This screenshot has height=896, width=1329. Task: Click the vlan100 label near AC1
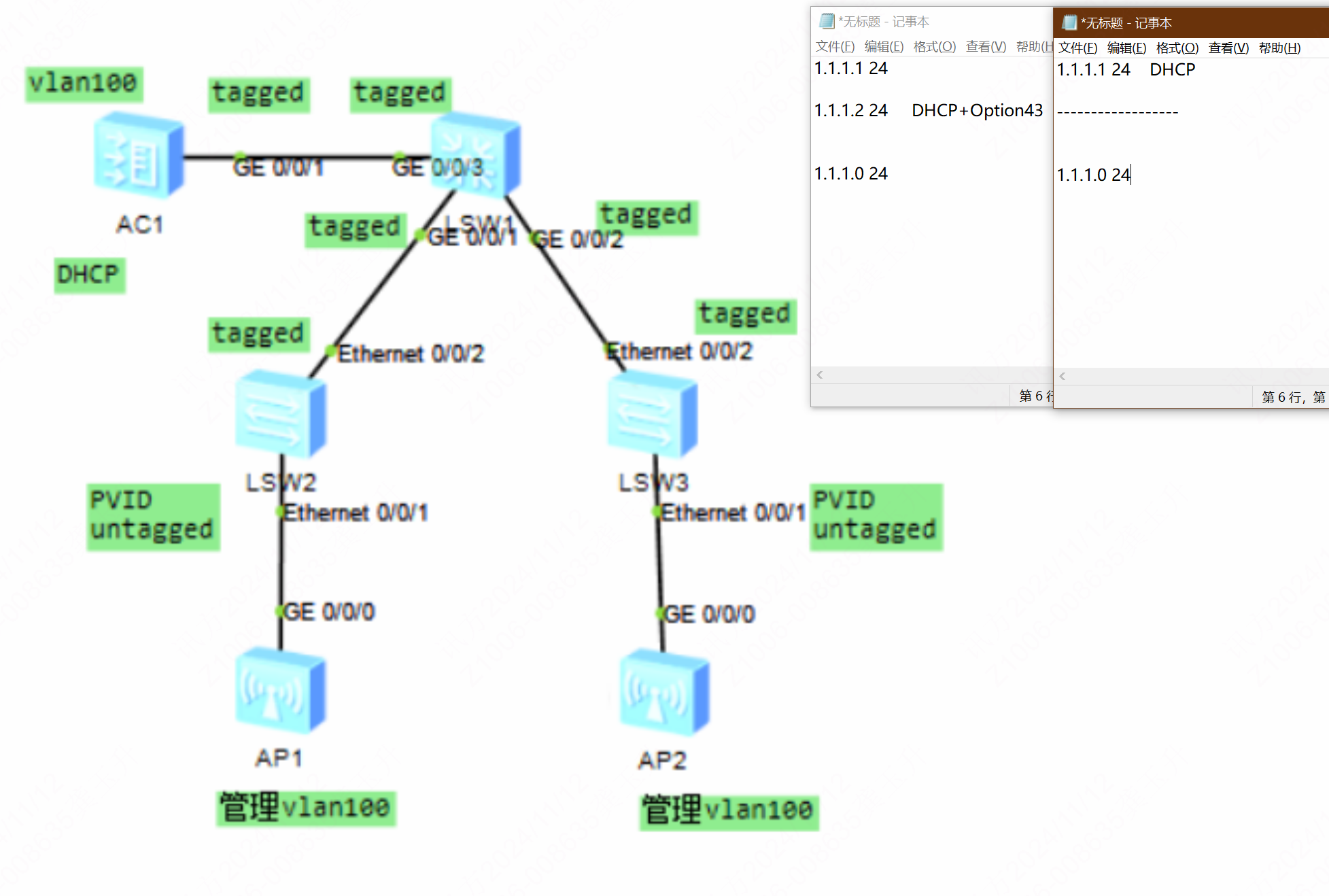click(84, 84)
